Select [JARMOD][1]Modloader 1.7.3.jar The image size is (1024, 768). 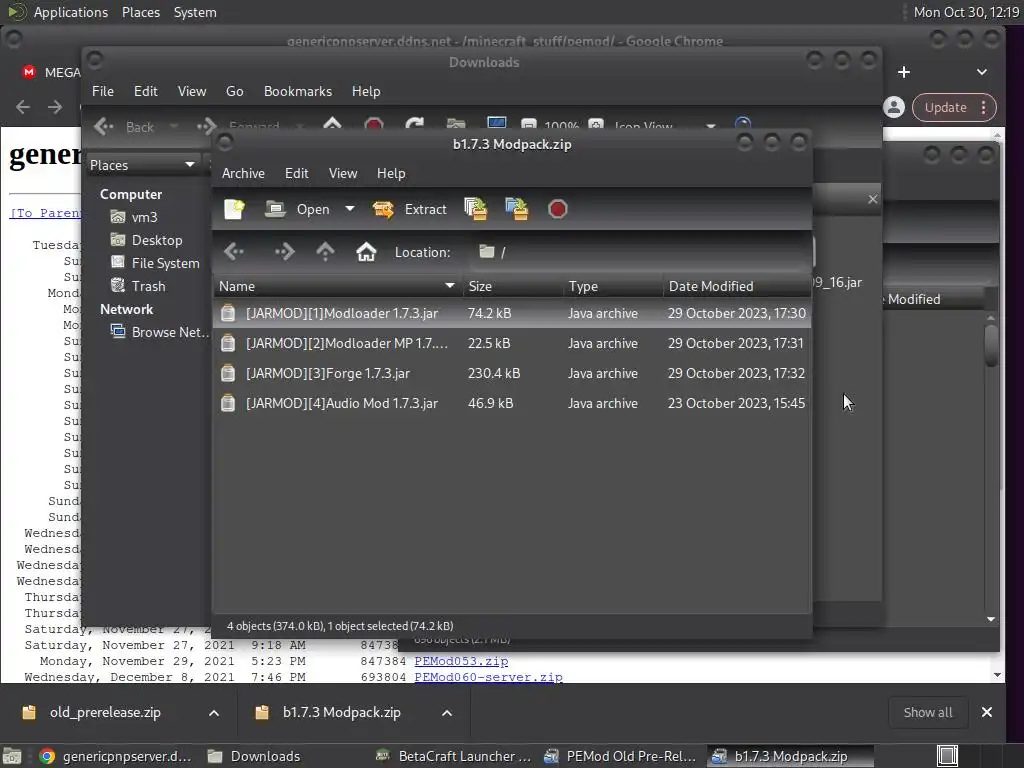(x=512, y=313)
